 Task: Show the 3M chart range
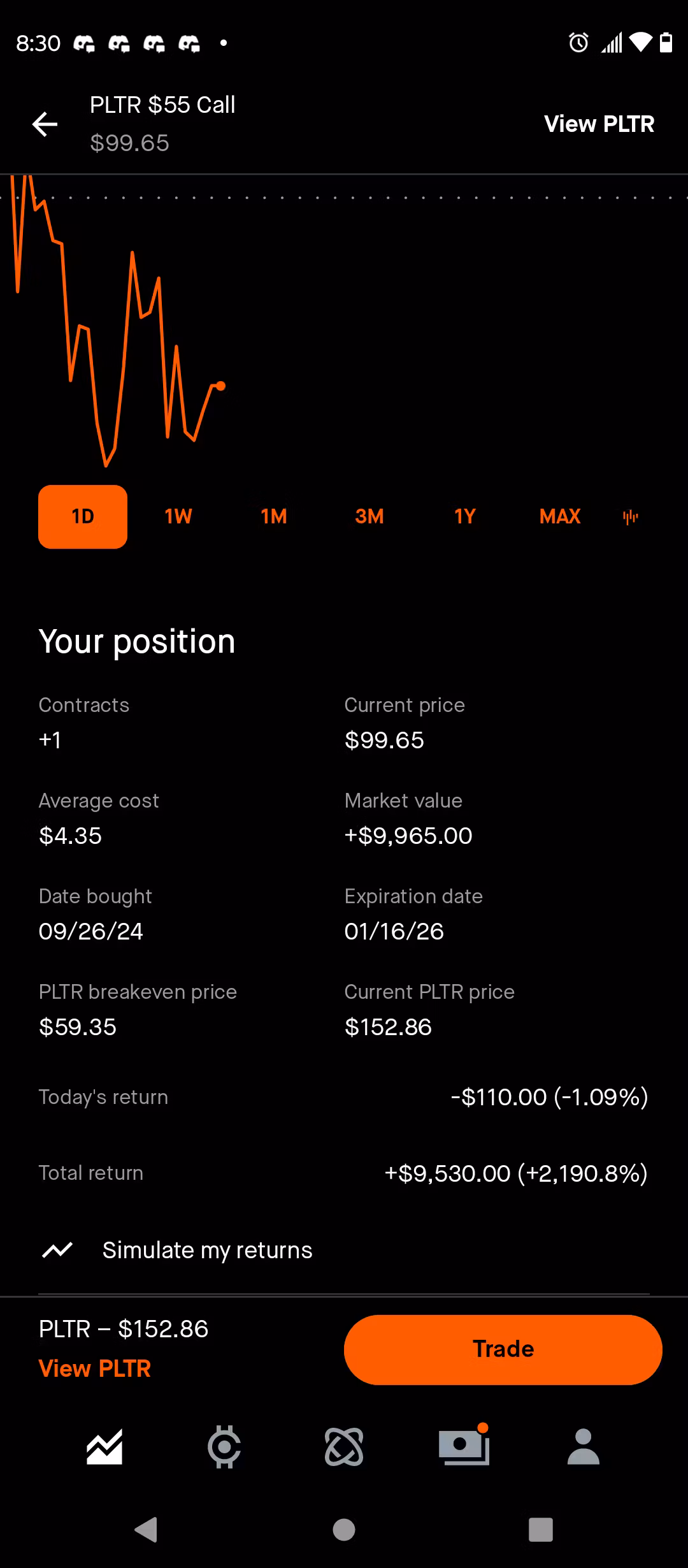click(369, 516)
